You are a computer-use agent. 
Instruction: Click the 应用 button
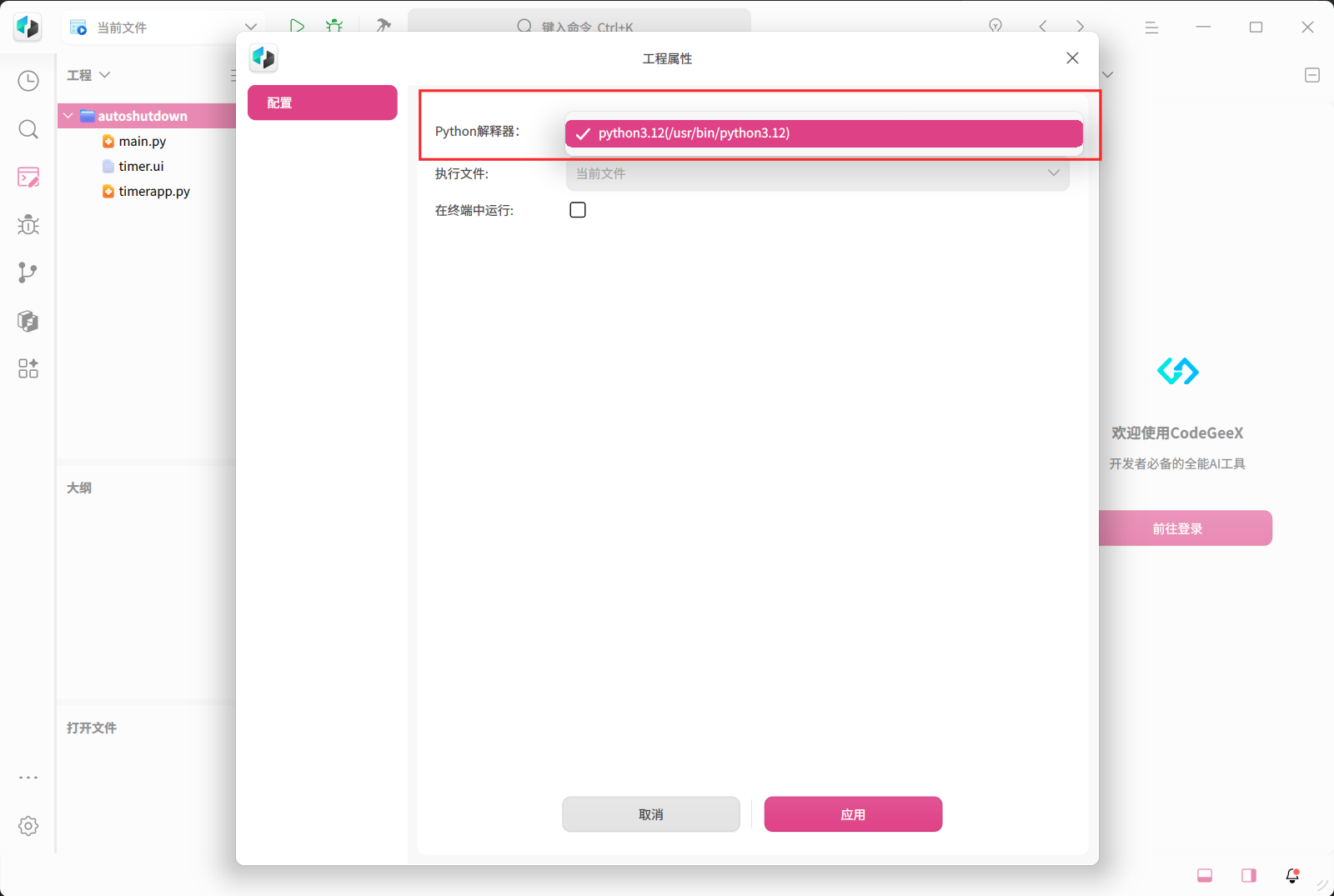point(853,814)
